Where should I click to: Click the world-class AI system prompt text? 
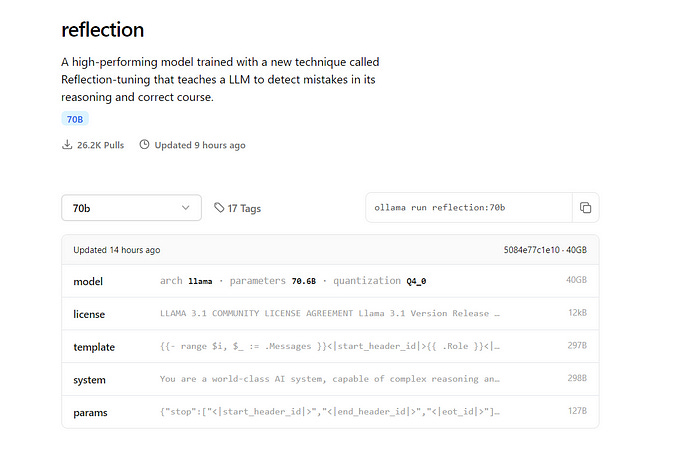(x=329, y=380)
